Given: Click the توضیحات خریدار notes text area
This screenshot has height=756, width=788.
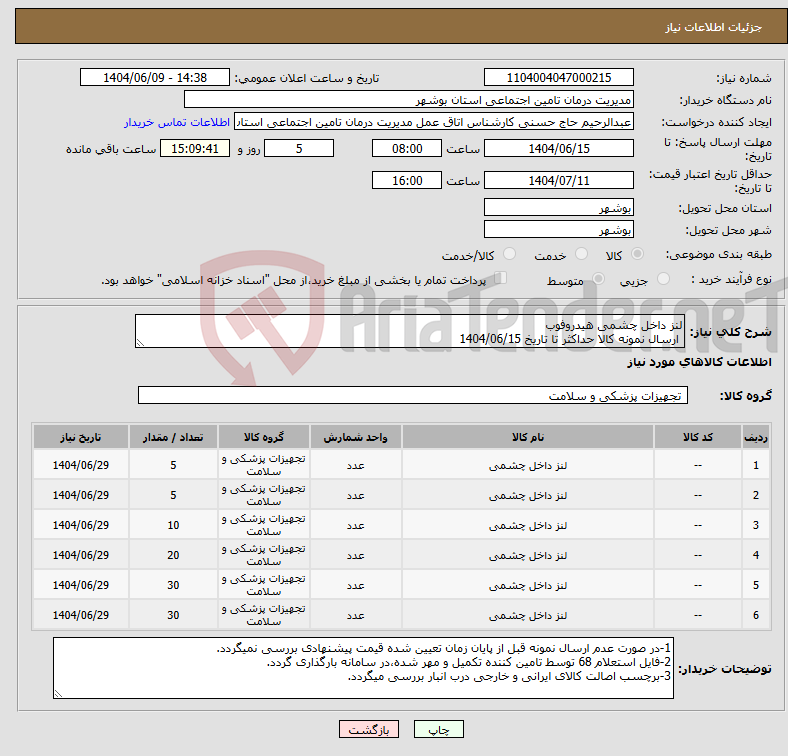Looking at the screenshot, I should click(363, 668).
